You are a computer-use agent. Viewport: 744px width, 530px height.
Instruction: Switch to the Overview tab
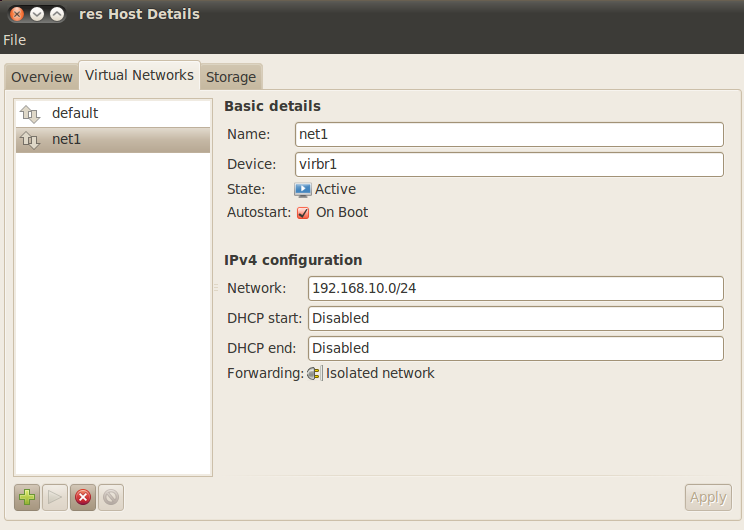click(x=42, y=77)
